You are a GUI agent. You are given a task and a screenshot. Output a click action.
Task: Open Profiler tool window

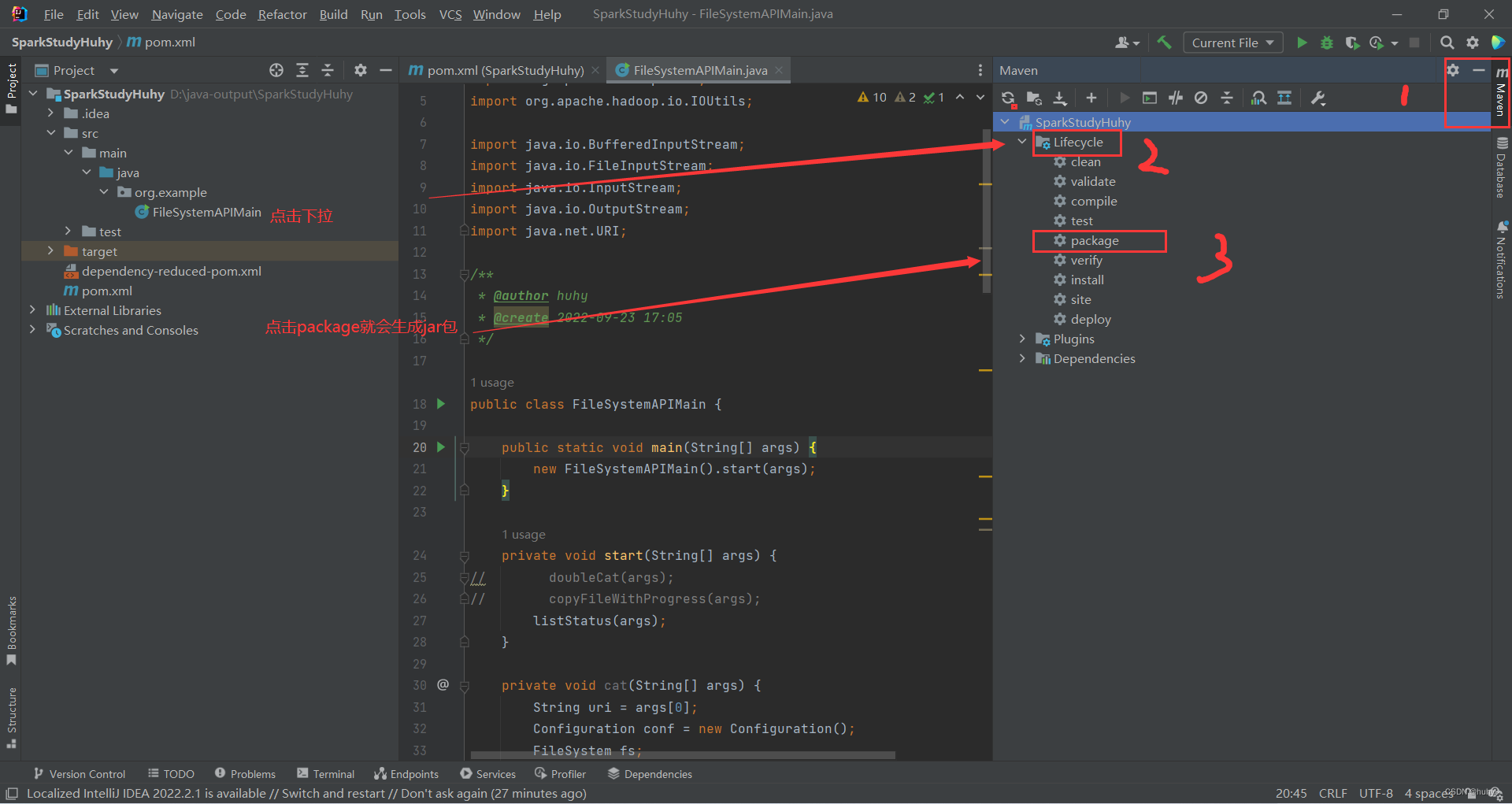560,774
